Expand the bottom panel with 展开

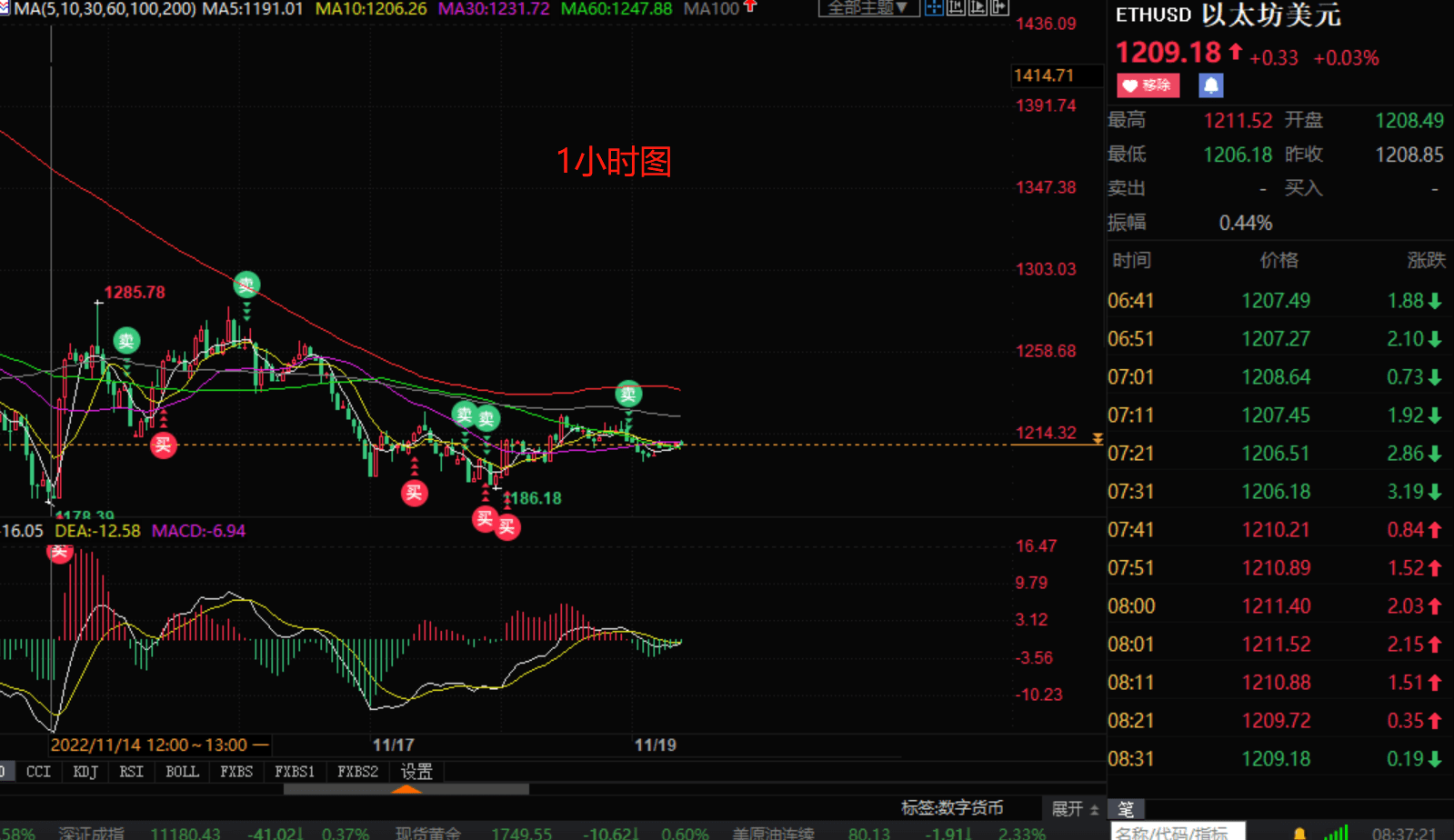(1074, 808)
